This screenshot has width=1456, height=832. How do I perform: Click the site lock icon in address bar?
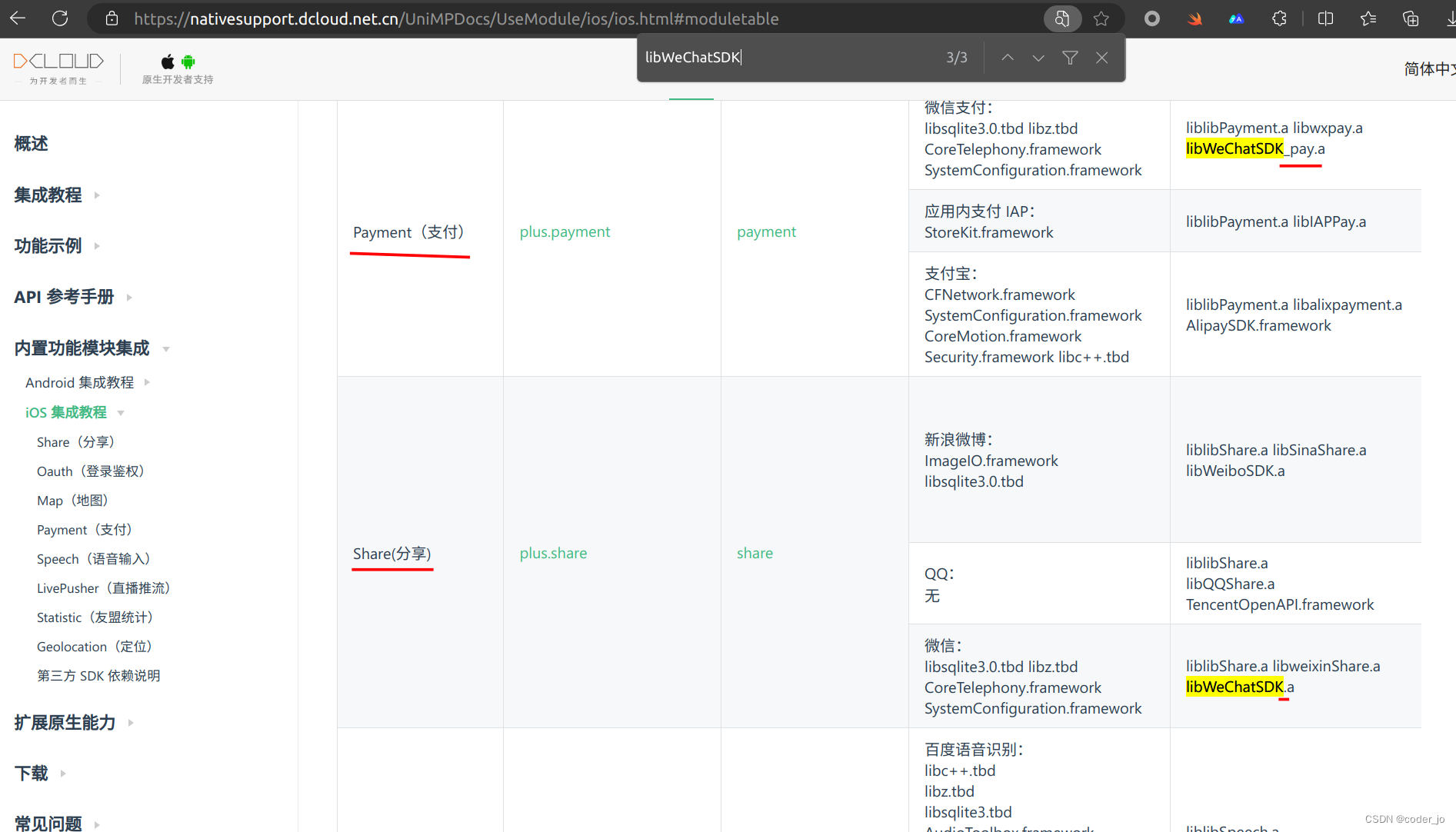coord(112,18)
